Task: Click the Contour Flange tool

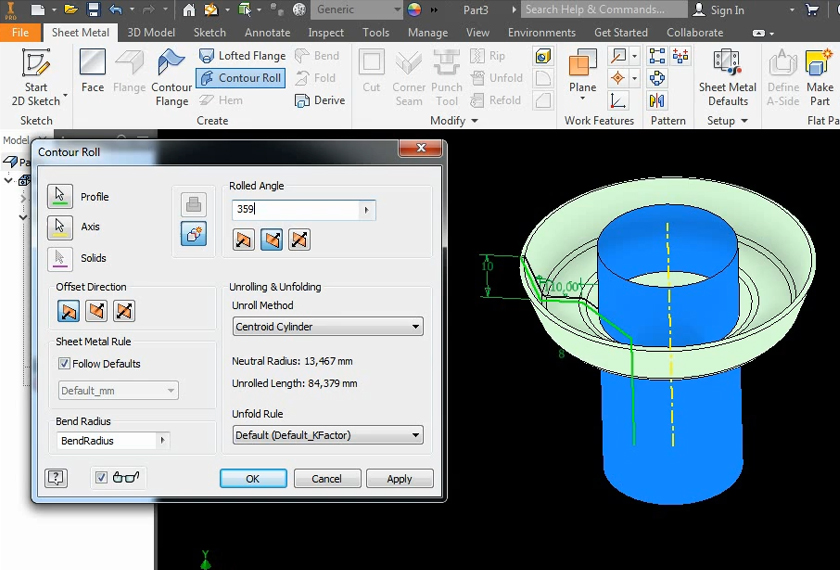Action: [x=172, y=76]
